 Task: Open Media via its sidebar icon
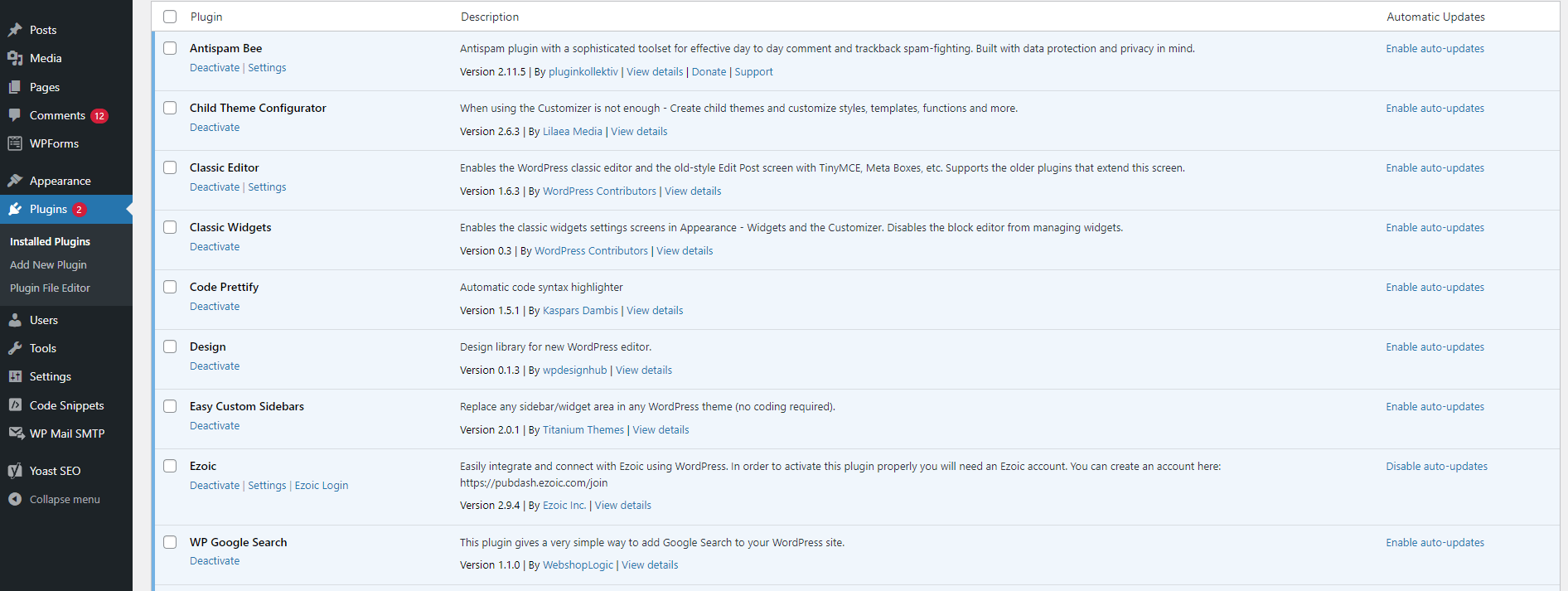[15, 58]
